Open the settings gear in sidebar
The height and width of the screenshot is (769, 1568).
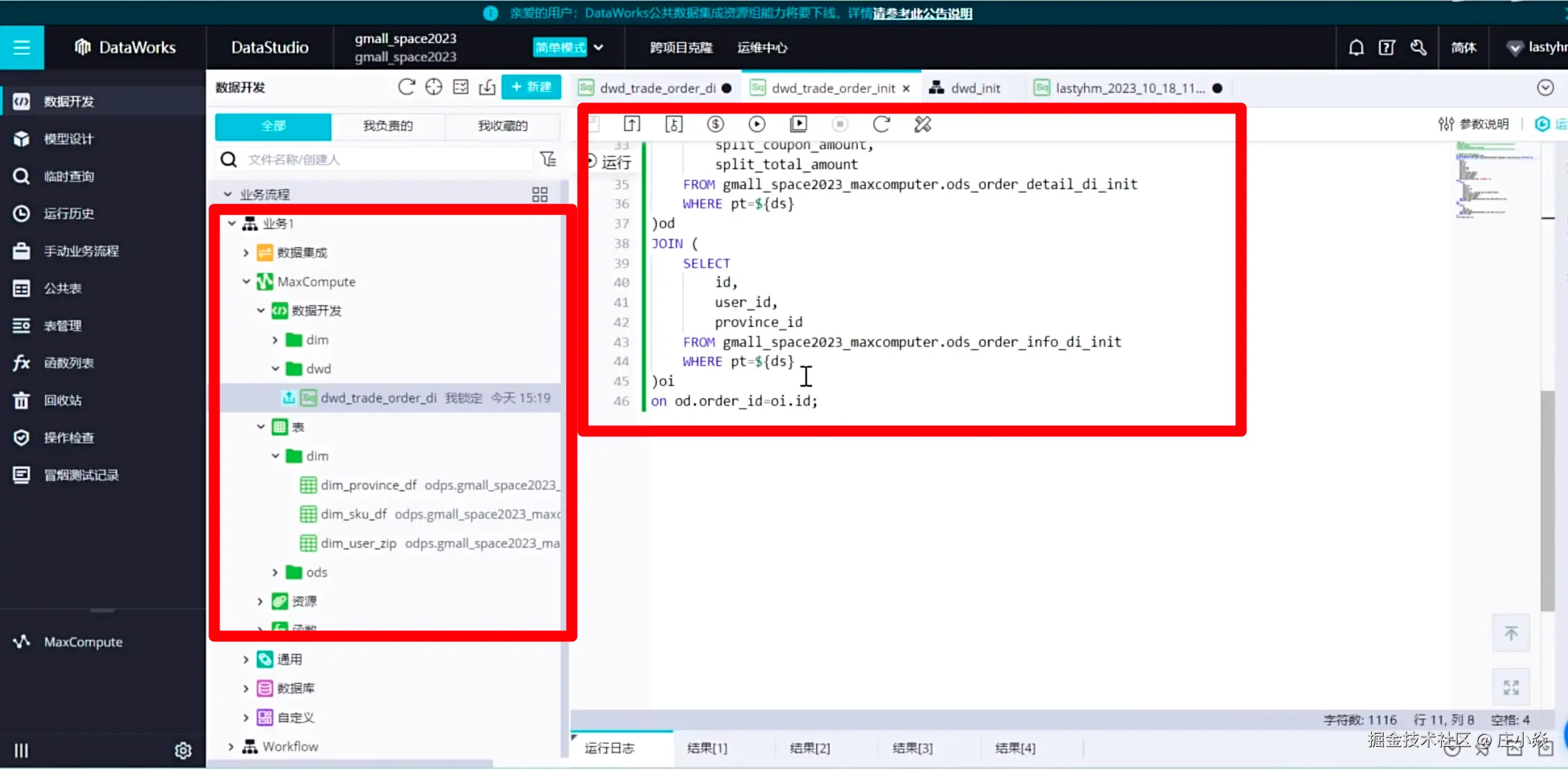pos(183,750)
